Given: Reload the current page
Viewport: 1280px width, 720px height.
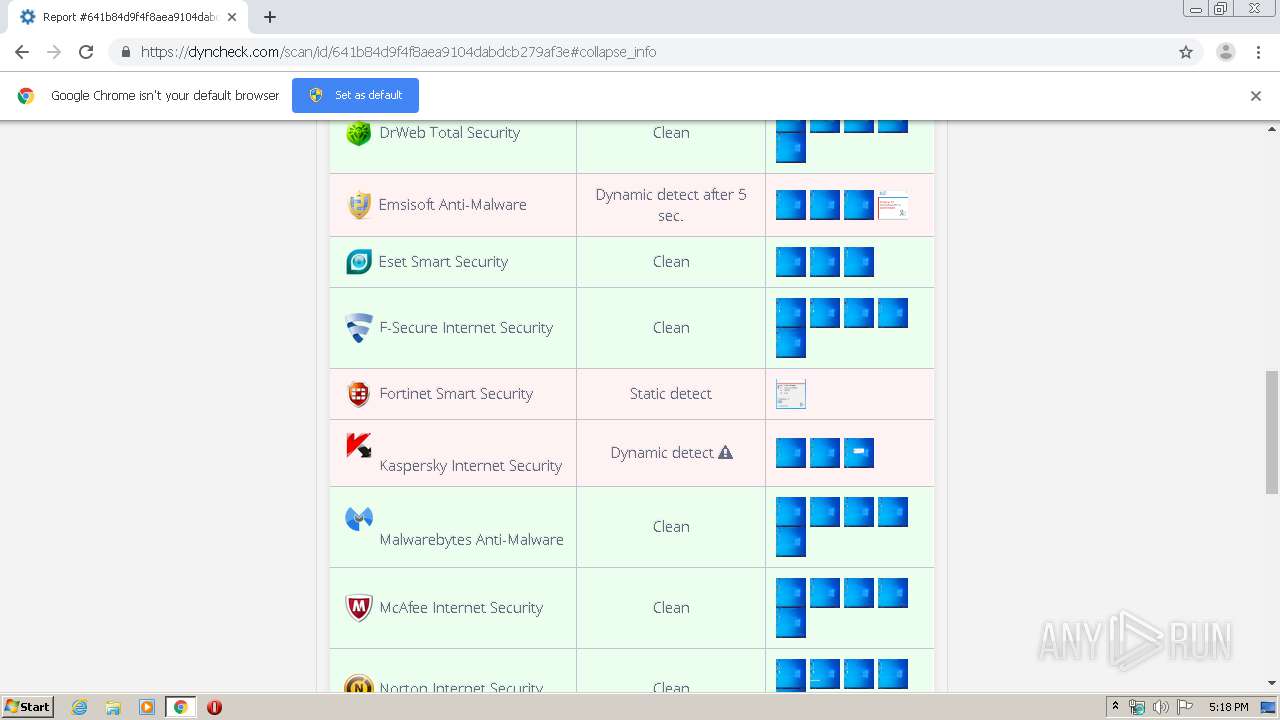Looking at the screenshot, I should coord(86,52).
